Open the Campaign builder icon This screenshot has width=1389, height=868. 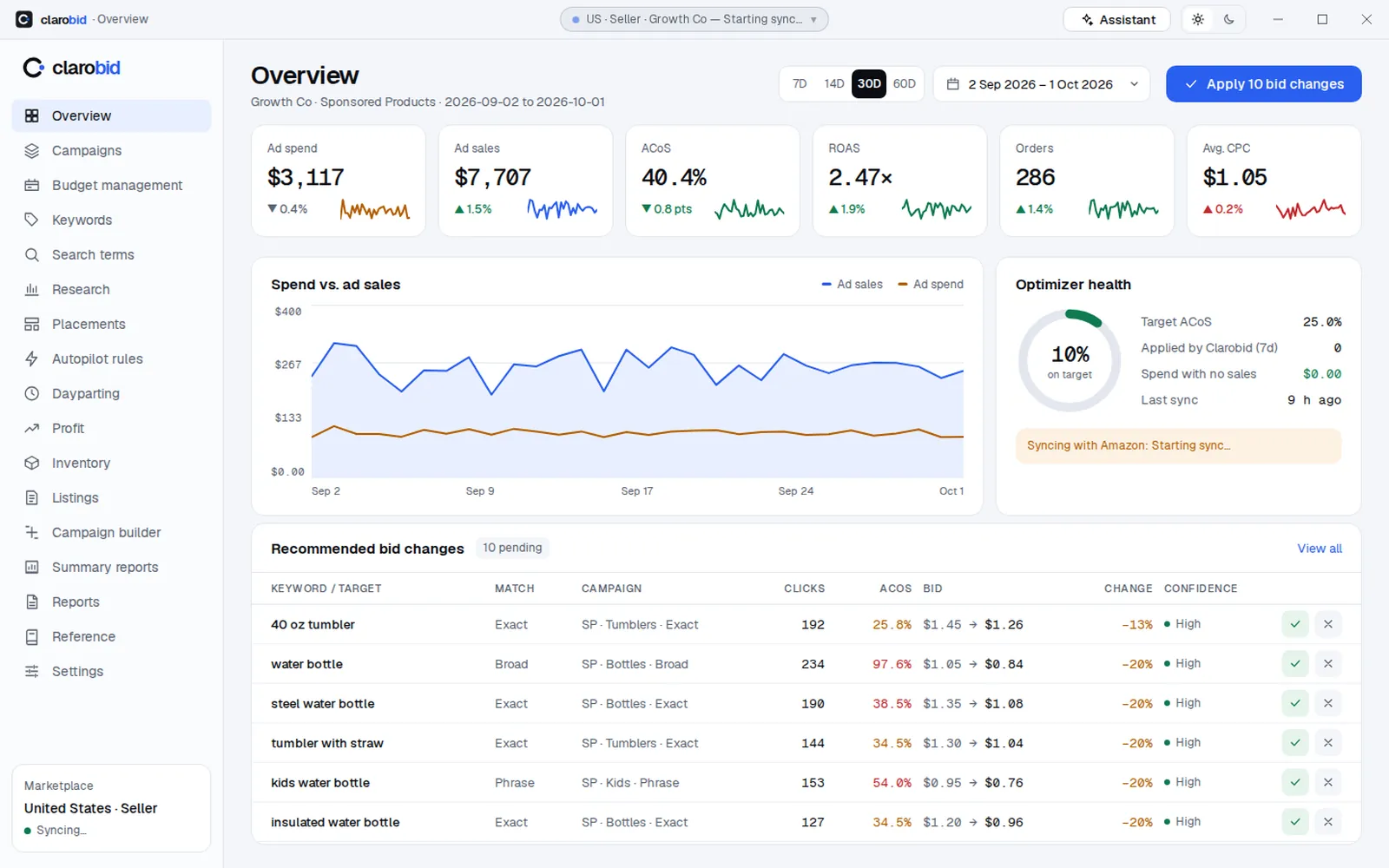[32, 532]
